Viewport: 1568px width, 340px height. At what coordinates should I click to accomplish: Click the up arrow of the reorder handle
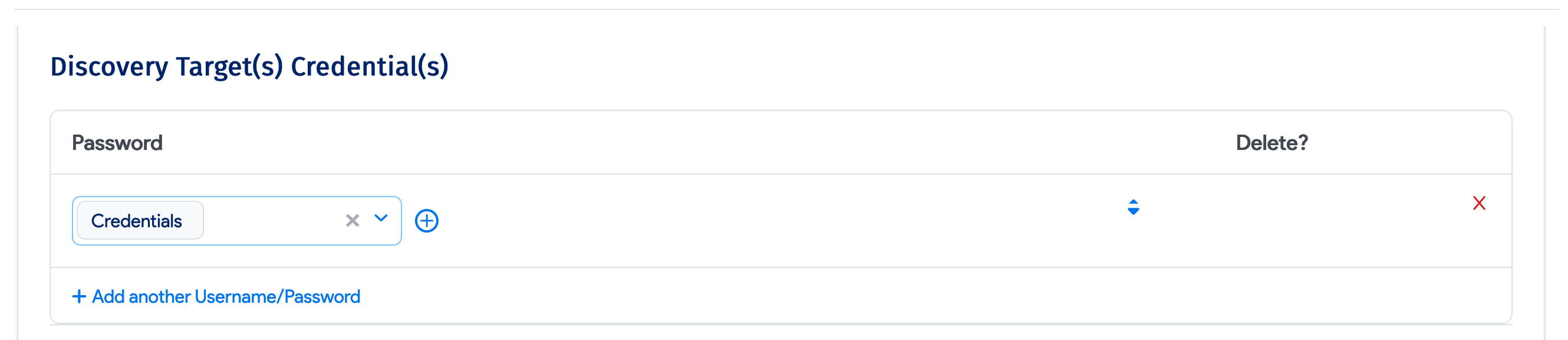(1134, 202)
